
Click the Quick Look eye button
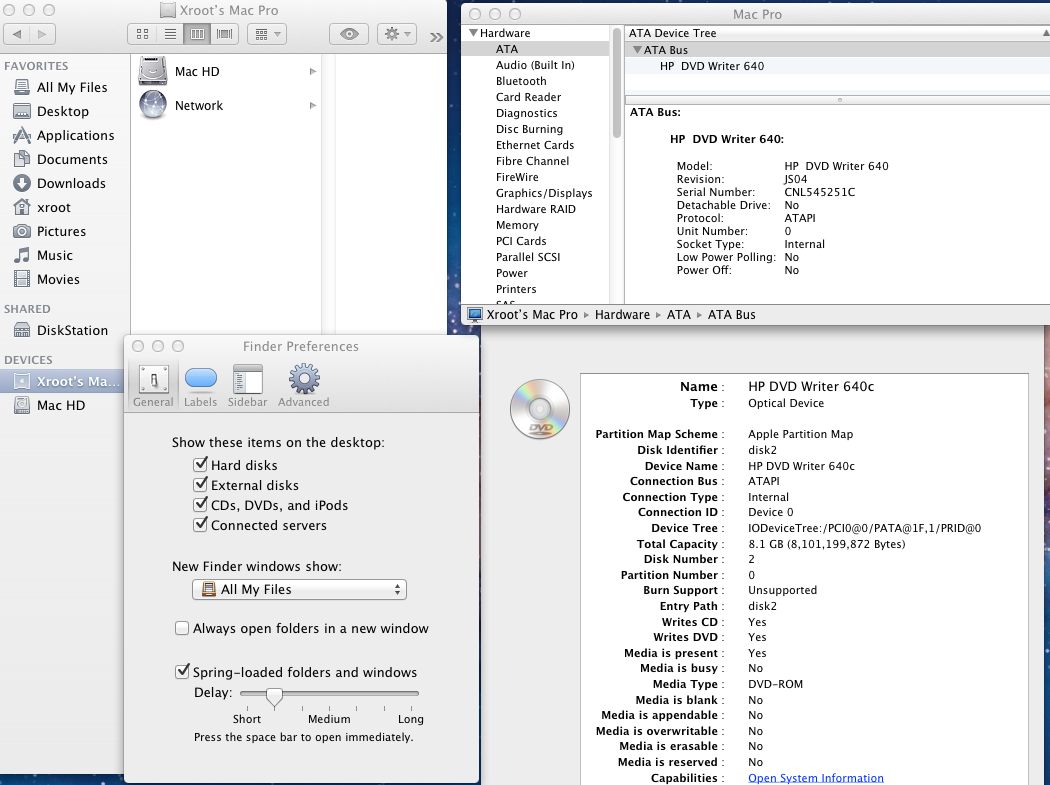pos(349,34)
